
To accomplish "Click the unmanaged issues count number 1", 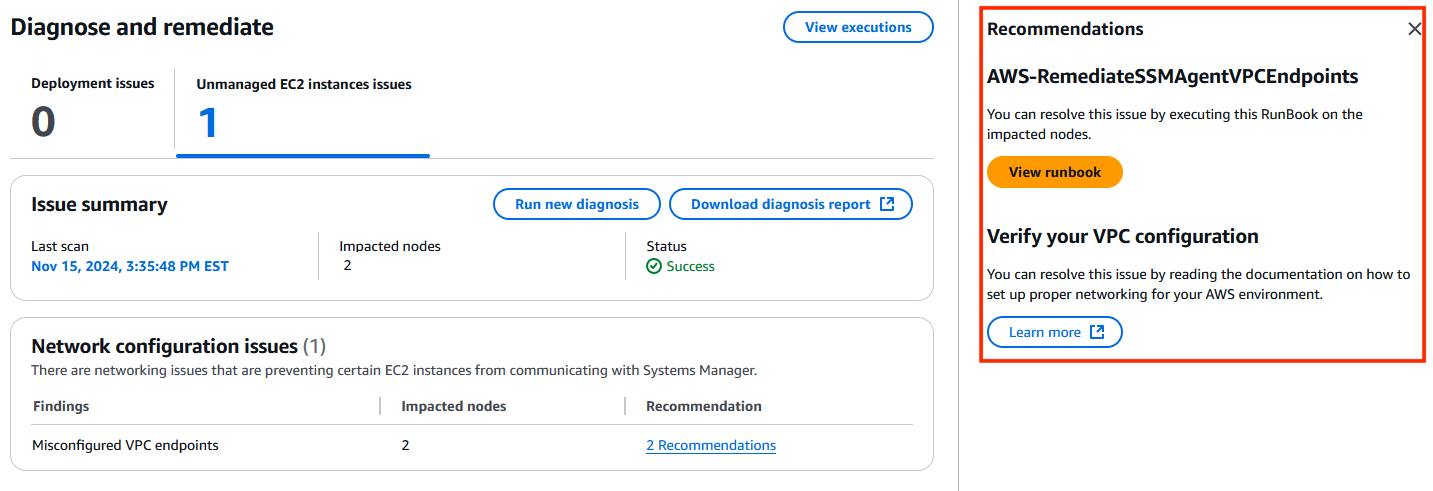I will tap(208, 124).
